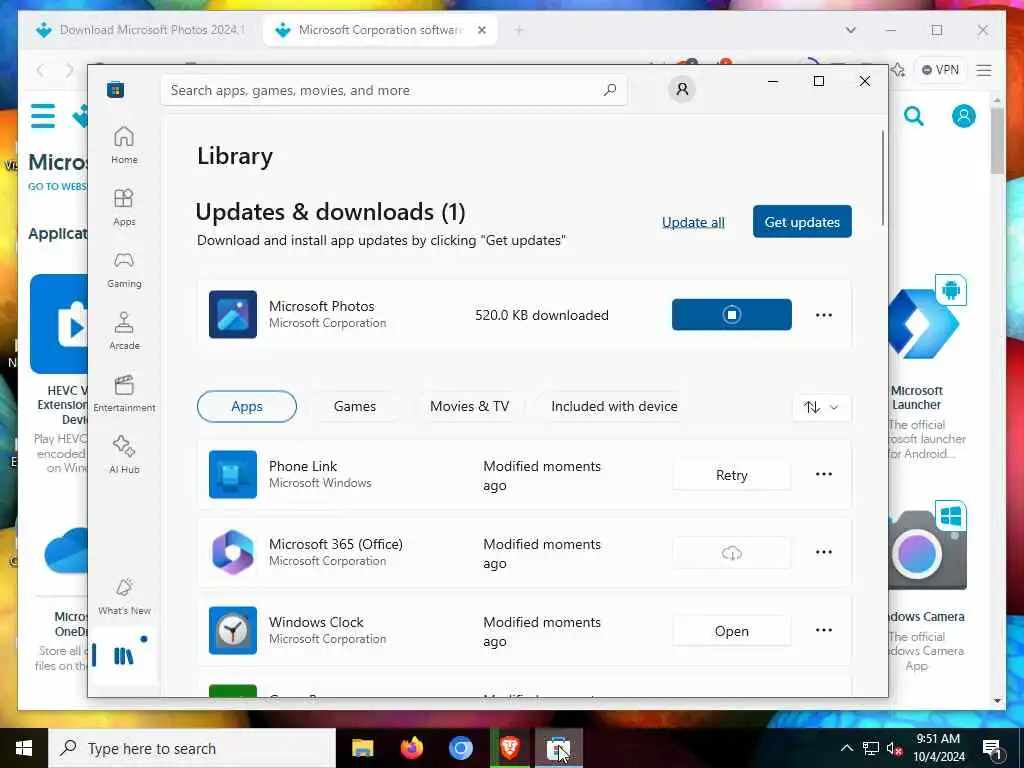Launch Firefox from the taskbar
The height and width of the screenshot is (768, 1024).
(411, 748)
